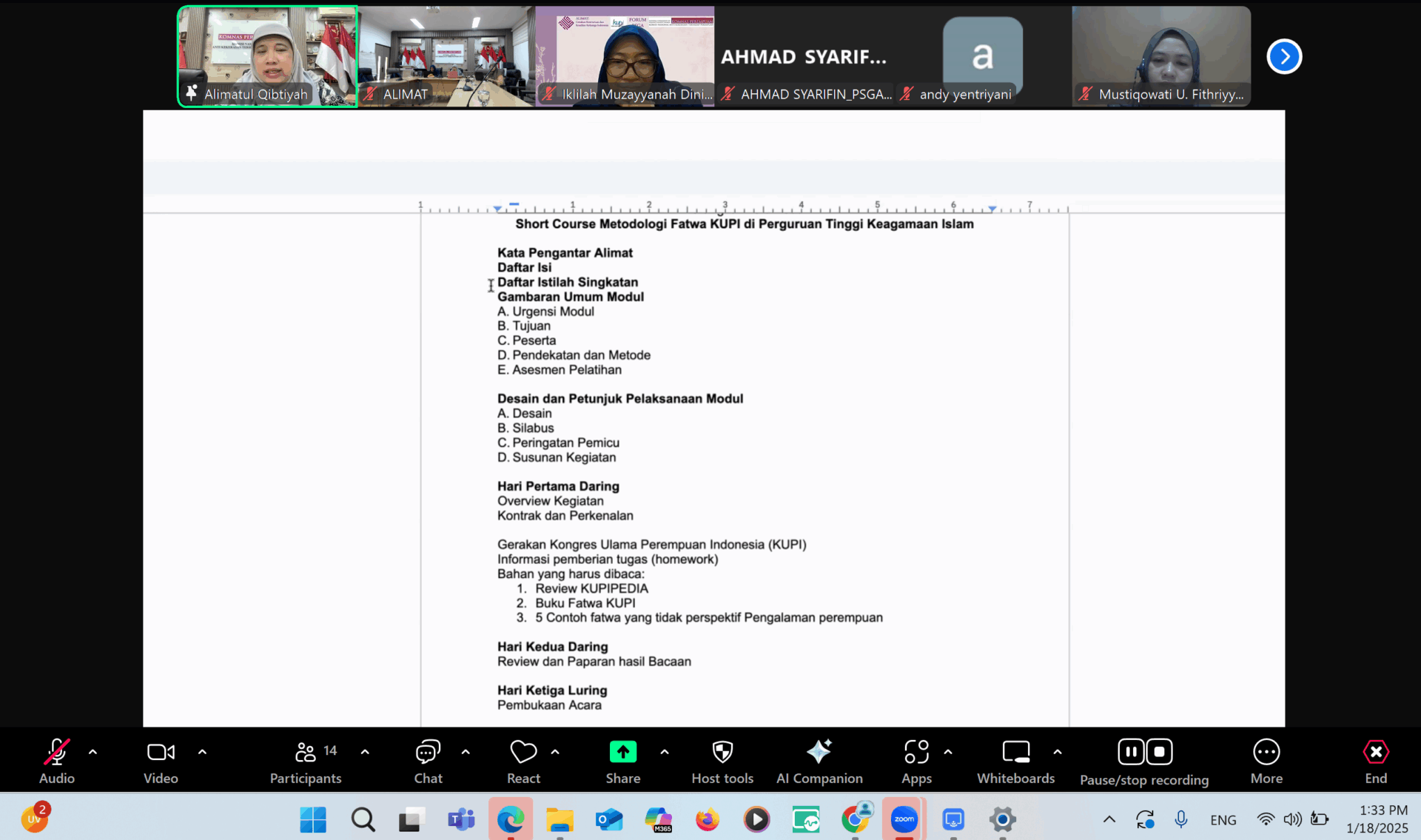
Task: Expand the arrow next to Share
Action: click(665, 752)
